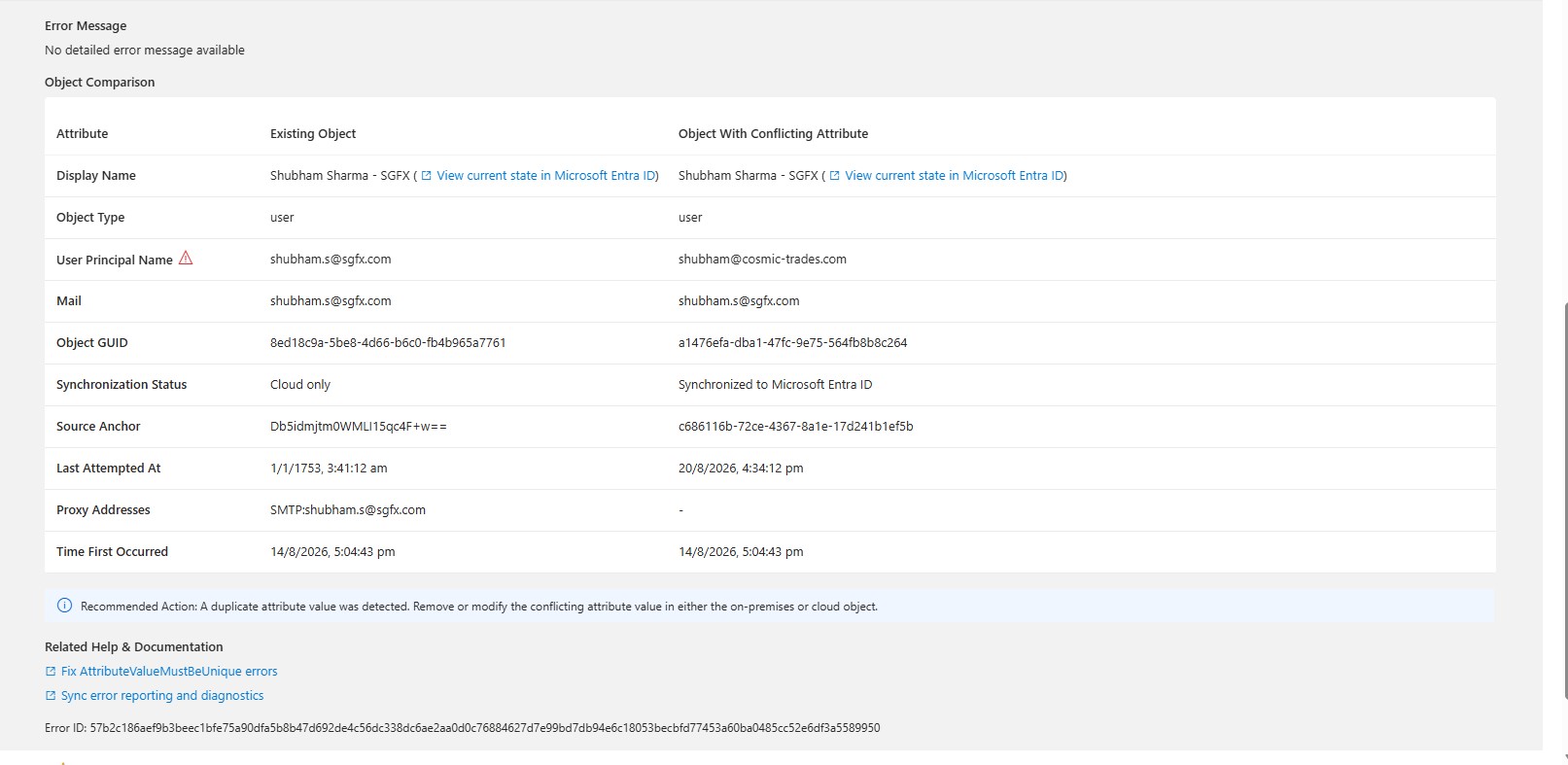Click the Object GUID starting with 8ed18c9a
This screenshot has height=765, width=1568.
pyautogui.click(x=388, y=343)
